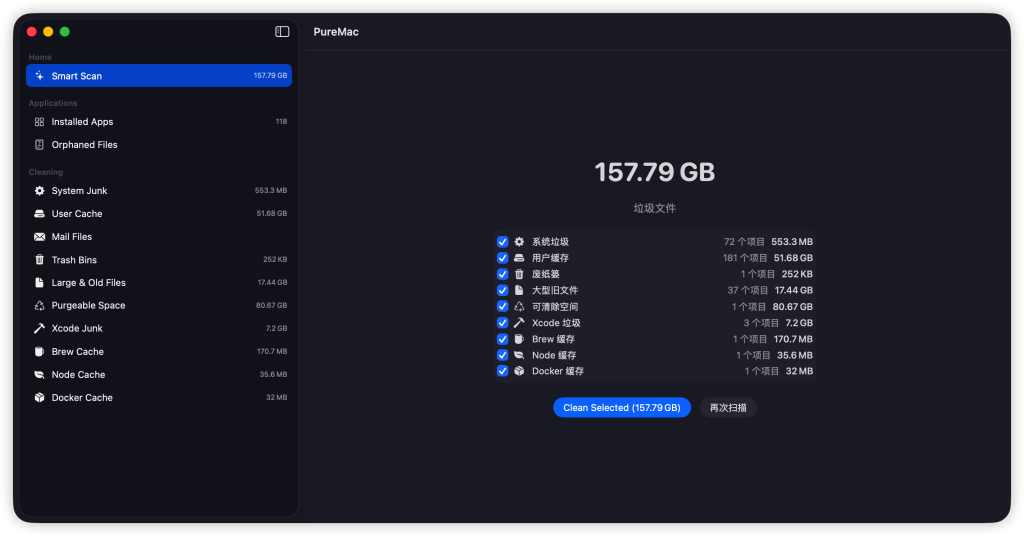
Task: Open Large & Old Files section
Action: pyautogui.click(x=88, y=283)
